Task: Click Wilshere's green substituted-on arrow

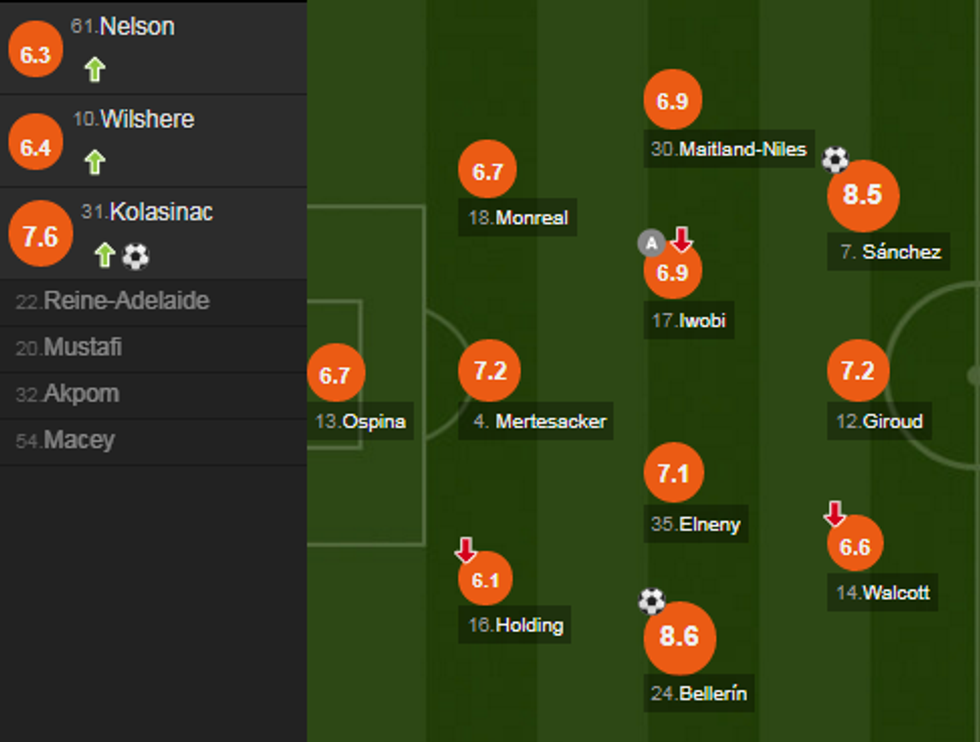Action: (x=94, y=162)
